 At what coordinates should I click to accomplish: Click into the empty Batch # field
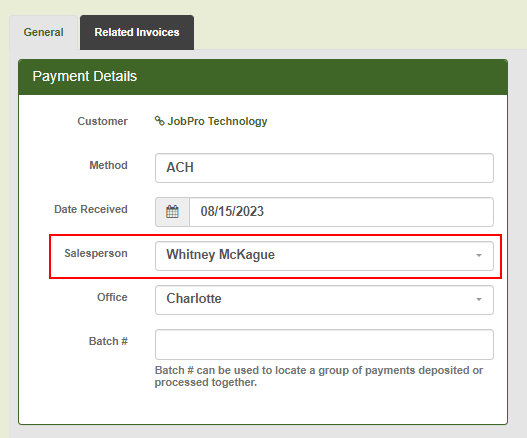[324, 344]
